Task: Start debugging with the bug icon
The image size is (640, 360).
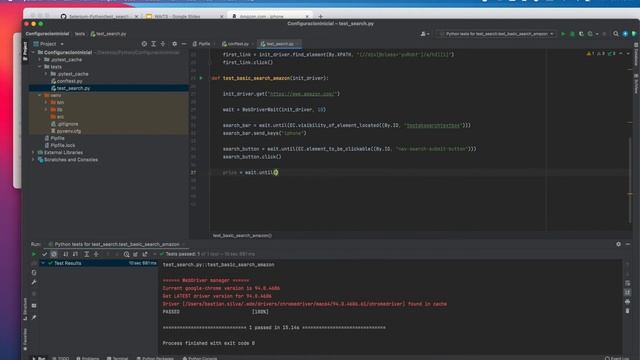Action: (x=572, y=34)
